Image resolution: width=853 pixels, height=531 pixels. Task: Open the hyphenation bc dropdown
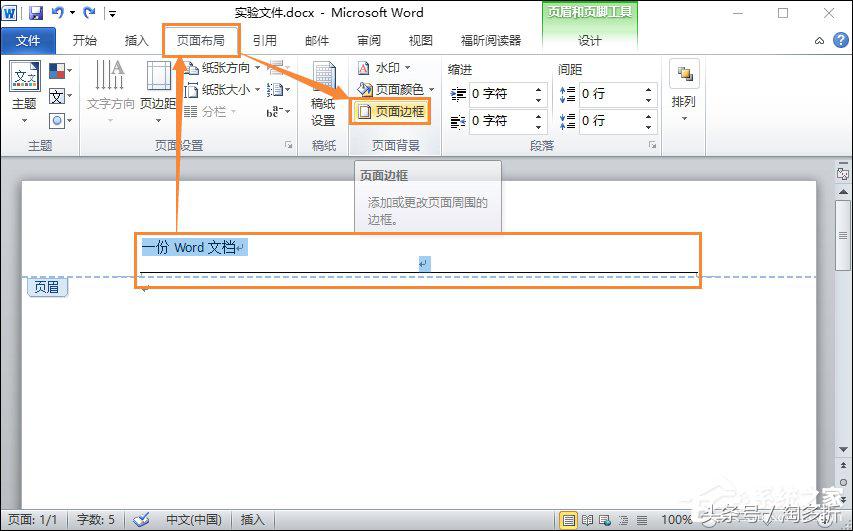tap(279, 112)
